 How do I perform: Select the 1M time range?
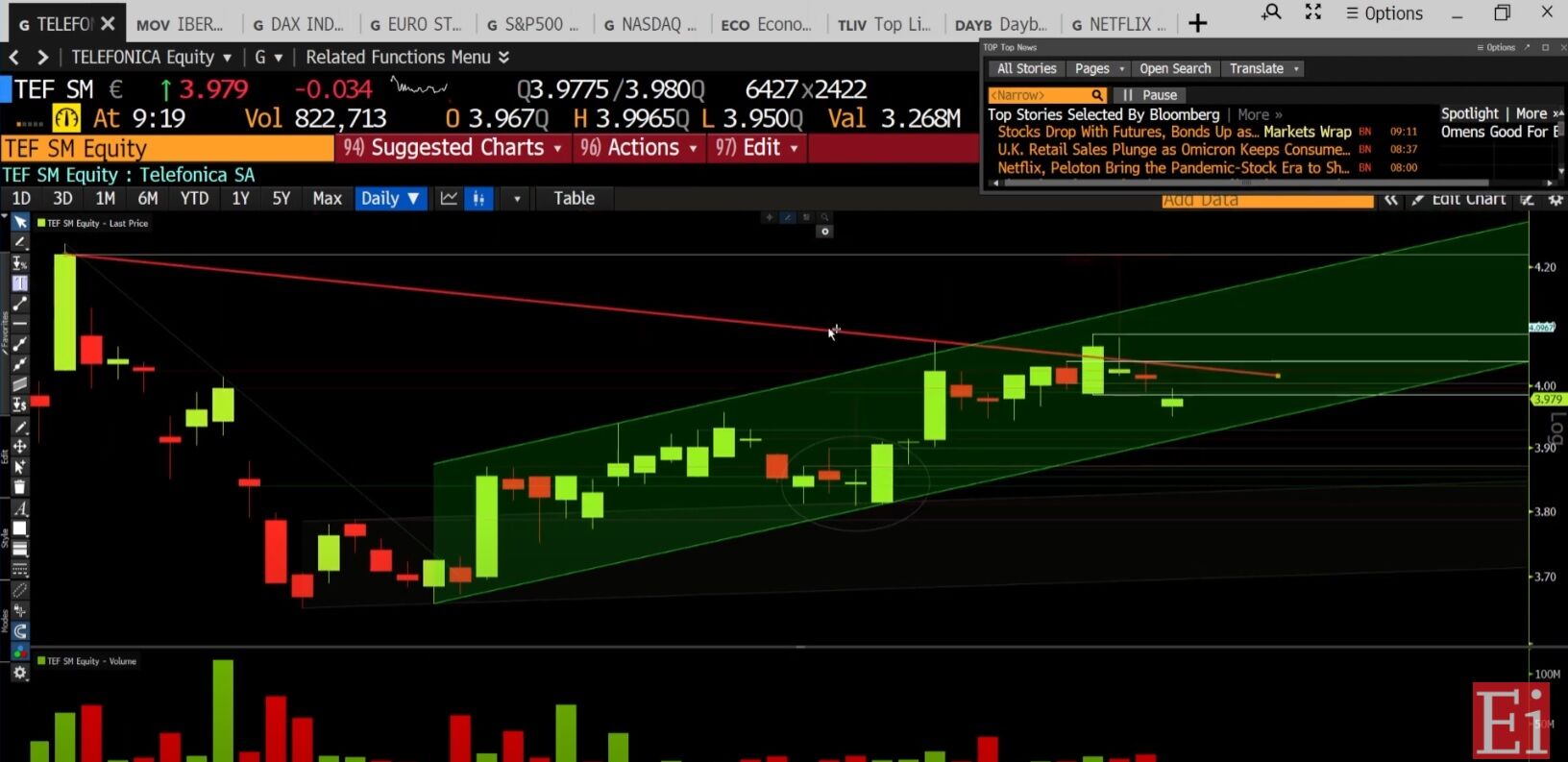[x=105, y=198]
